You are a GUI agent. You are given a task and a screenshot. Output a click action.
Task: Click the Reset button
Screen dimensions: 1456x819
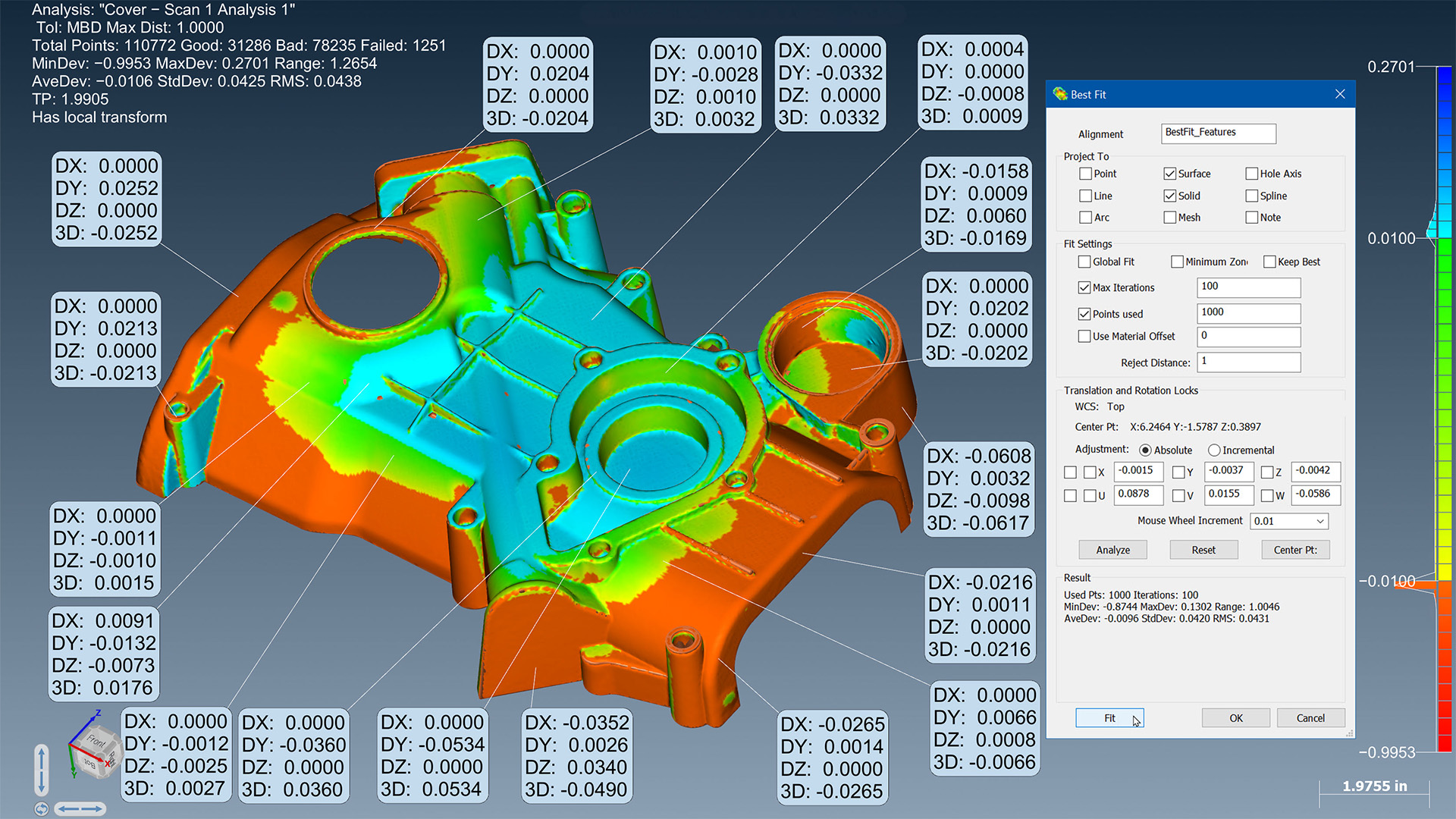pos(1203,550)
